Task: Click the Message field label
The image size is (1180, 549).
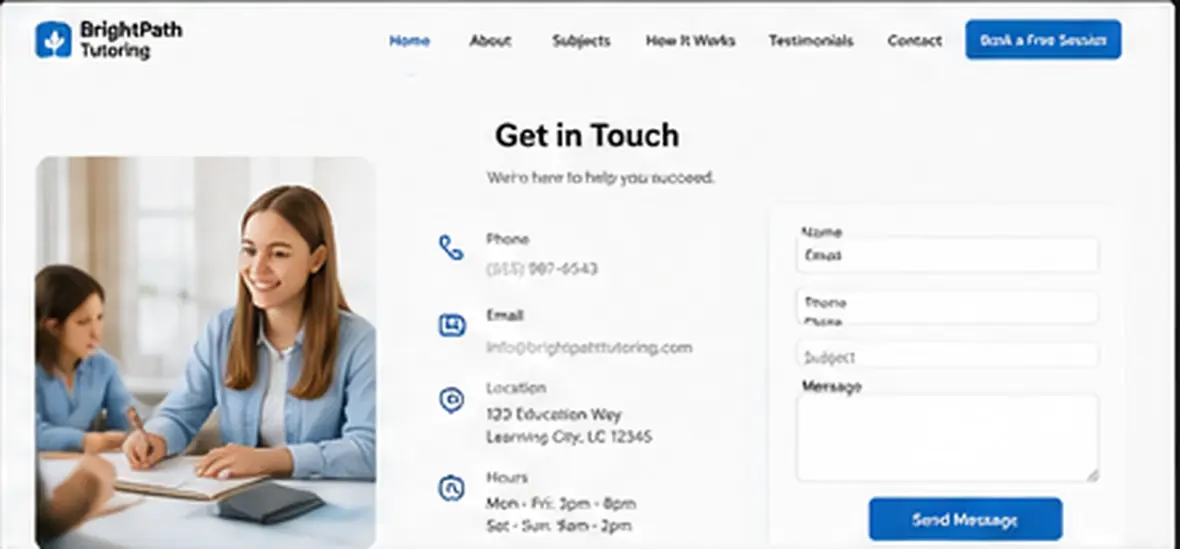Action: point(832,387)
